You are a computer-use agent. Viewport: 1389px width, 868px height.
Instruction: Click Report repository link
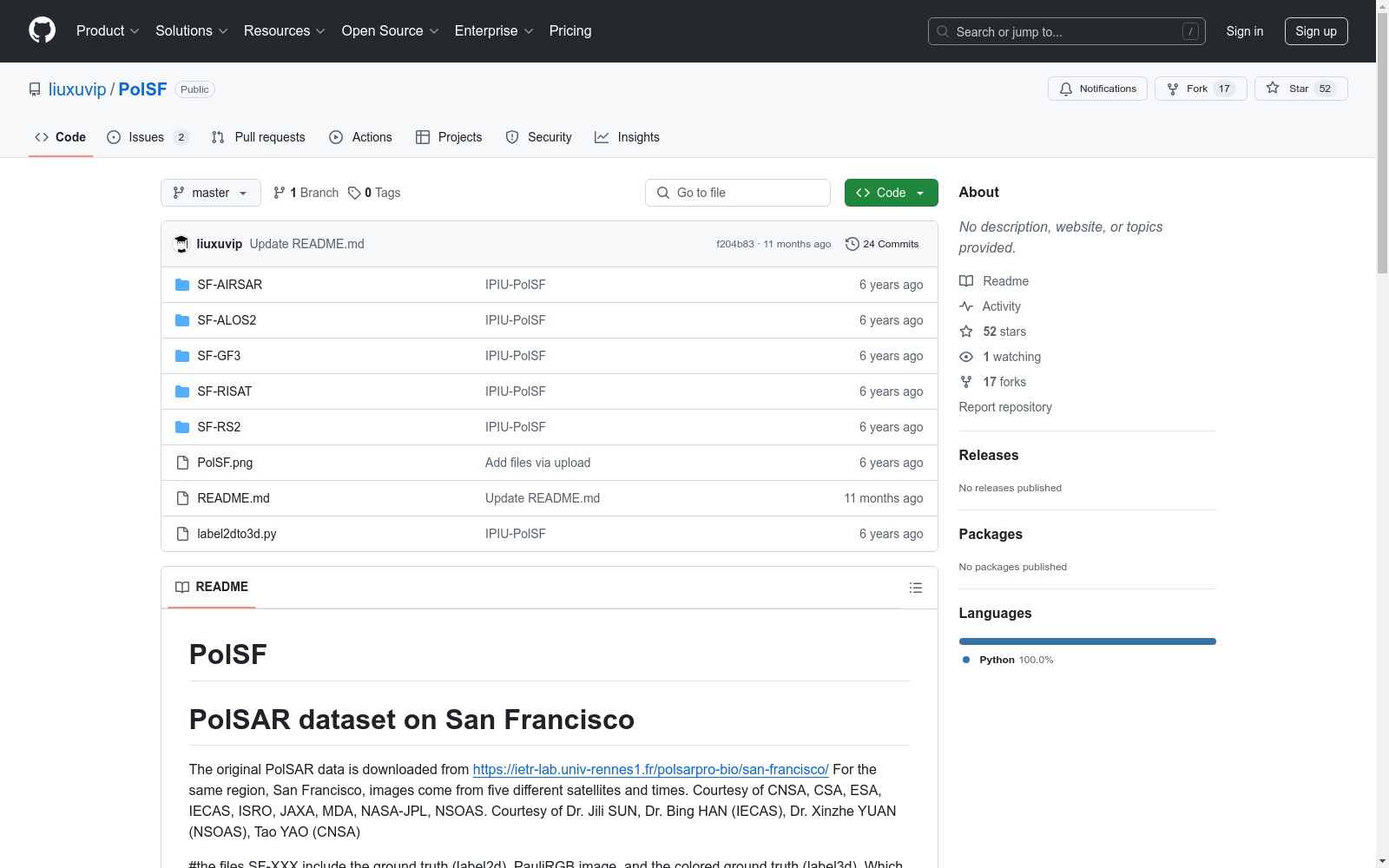click(x=1005, y=407)
